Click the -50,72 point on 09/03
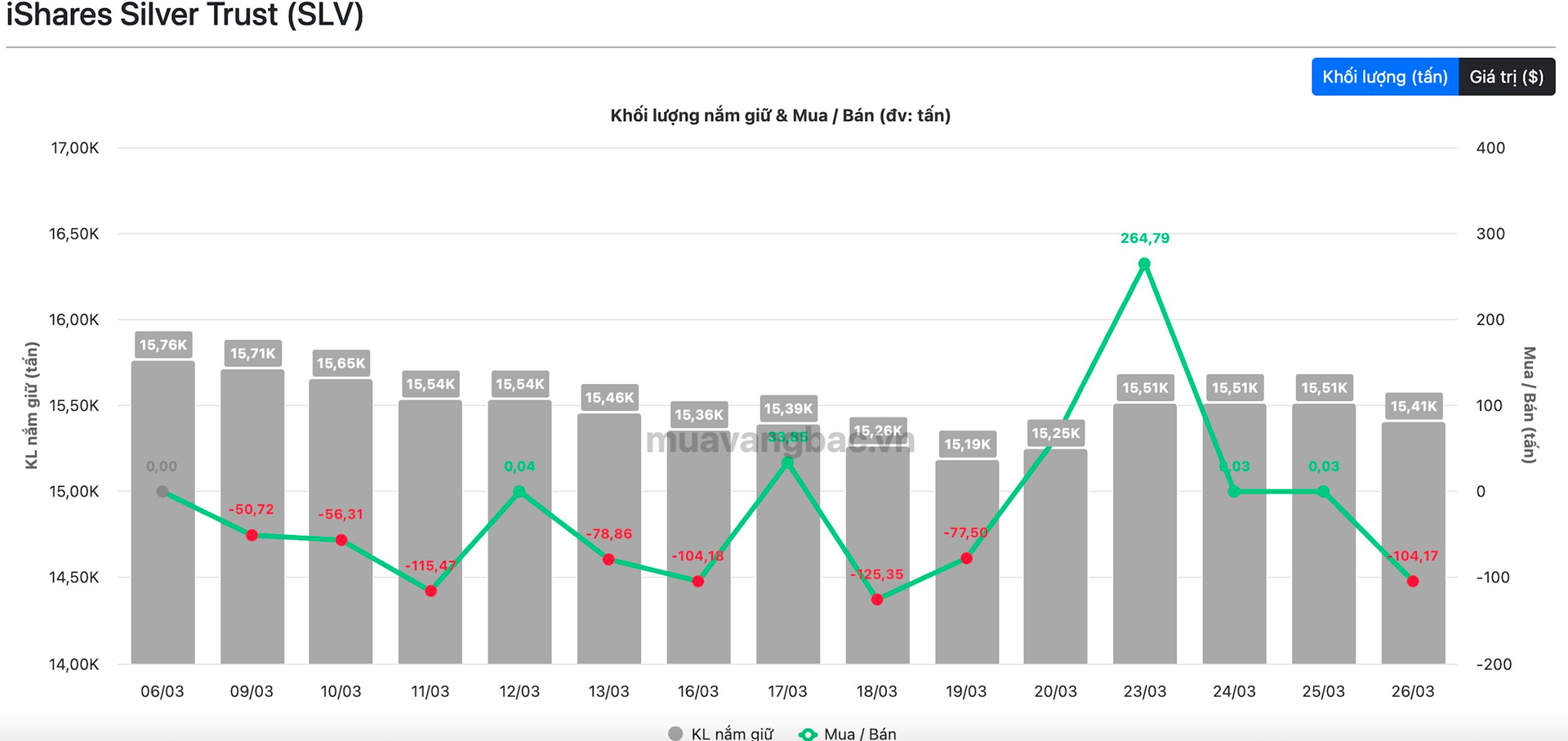 point(252,535)
